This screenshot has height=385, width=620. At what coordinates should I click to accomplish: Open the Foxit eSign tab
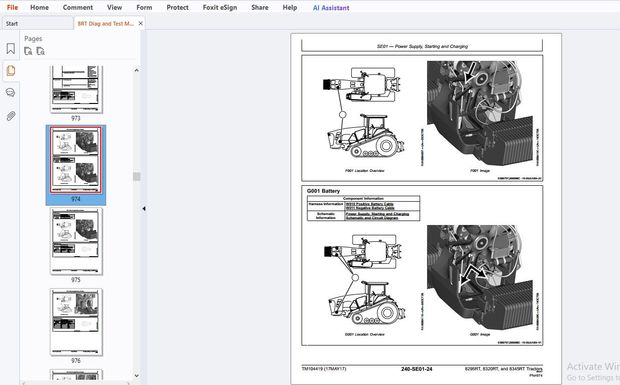[x=220, y=7]
